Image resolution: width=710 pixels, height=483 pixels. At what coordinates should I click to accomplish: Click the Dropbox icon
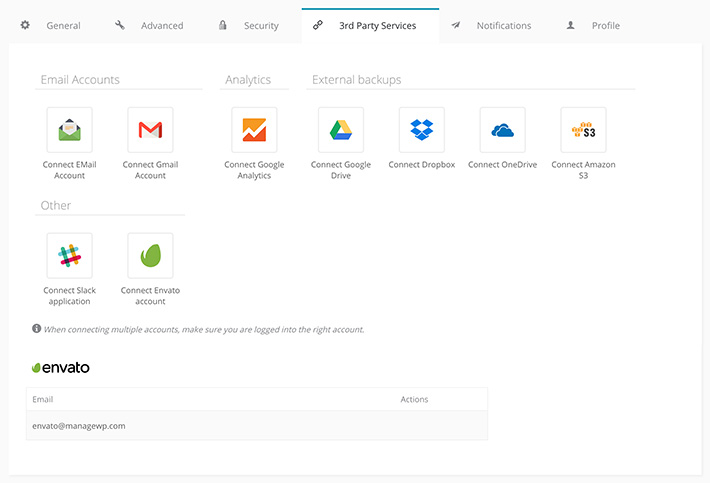(421, 130)
